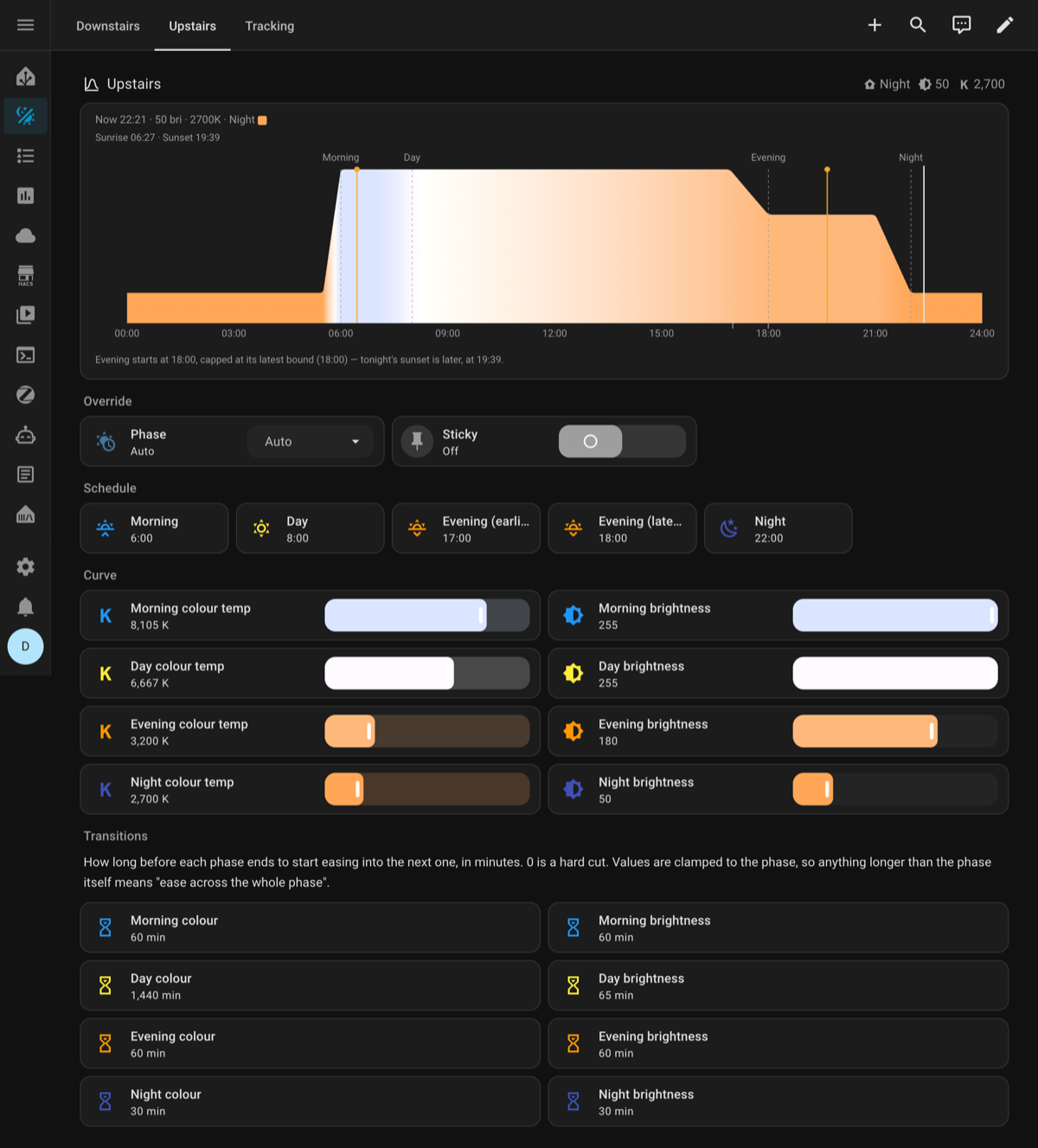The width and height of the screenshot is (1038, 1148).
Task: Open the garage-style home sidebar icon
Action: point(25,514)
